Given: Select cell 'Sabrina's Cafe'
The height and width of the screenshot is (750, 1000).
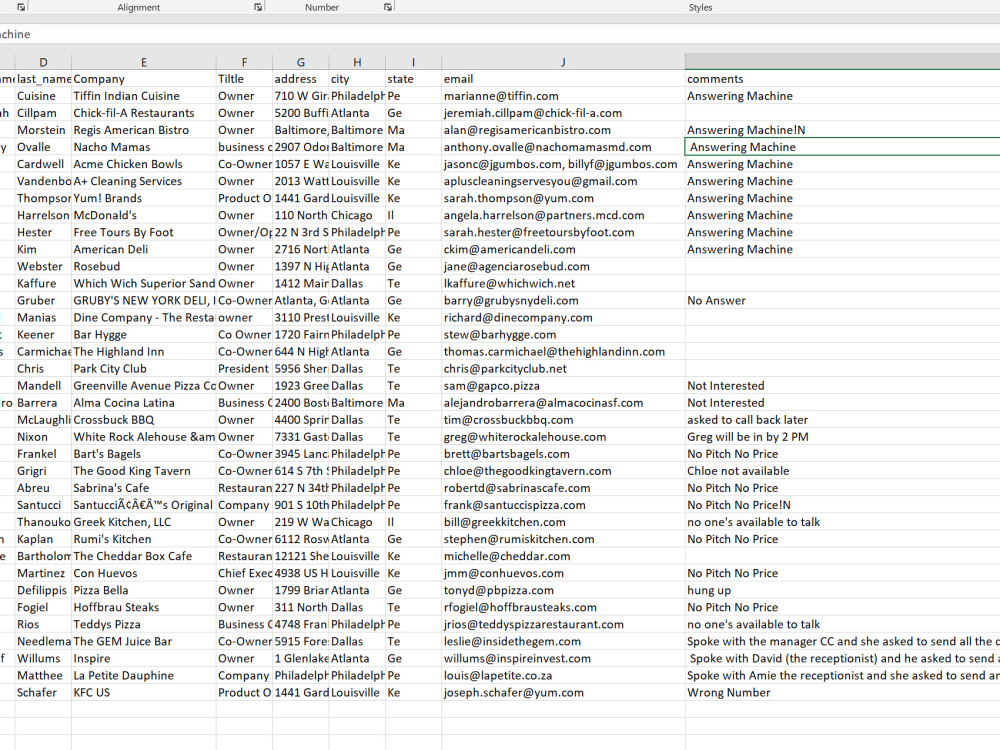Looking at the screenshot, I should pos(144,489).
